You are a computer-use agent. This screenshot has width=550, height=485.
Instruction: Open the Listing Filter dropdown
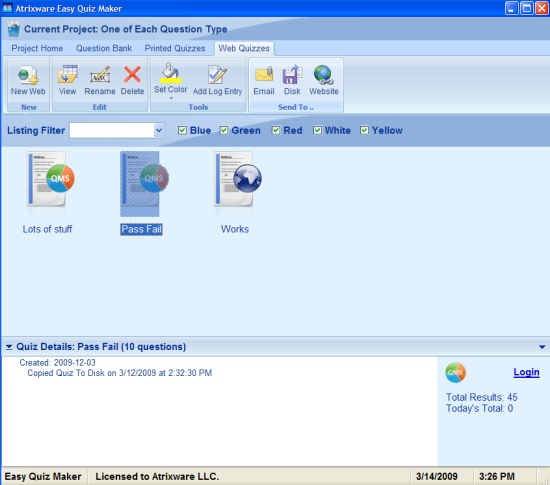[159, 130]
